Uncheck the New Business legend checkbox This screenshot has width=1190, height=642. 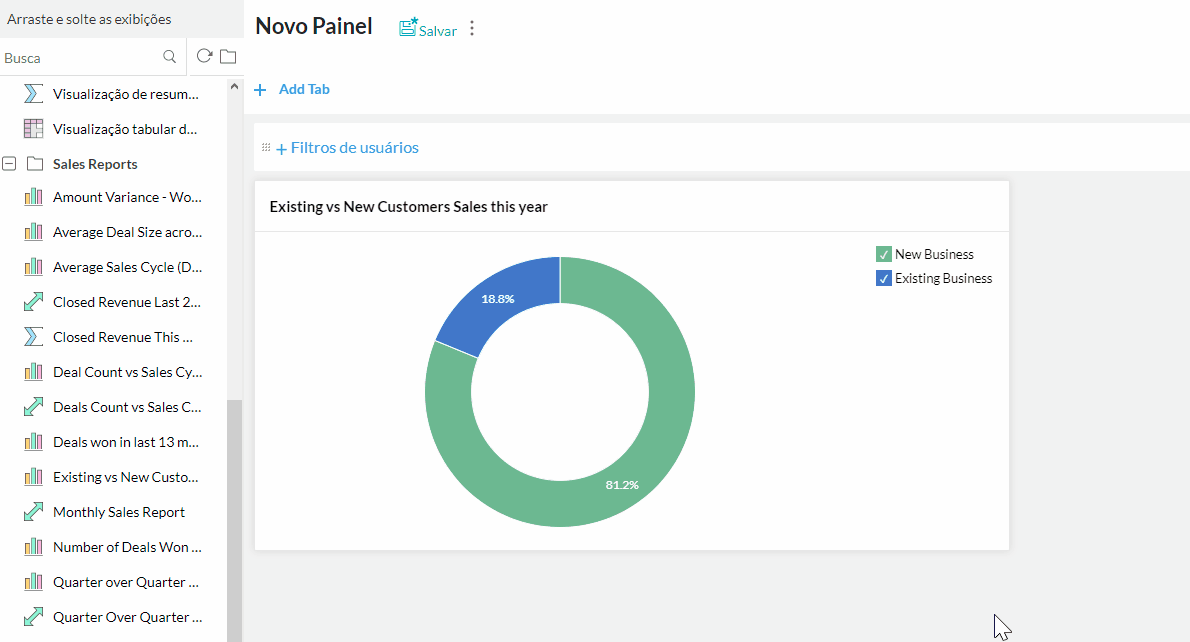click(x=883, y=254)
